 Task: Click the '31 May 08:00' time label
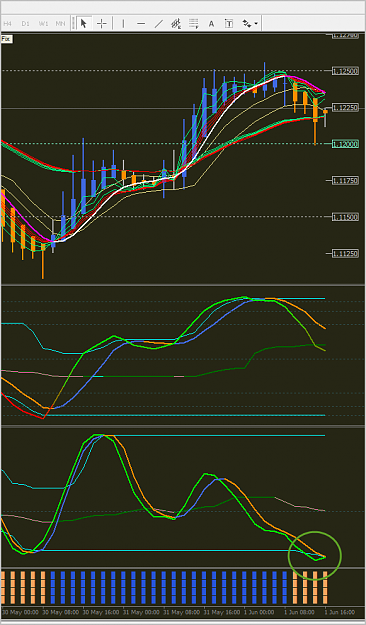(x=181, y=612)
